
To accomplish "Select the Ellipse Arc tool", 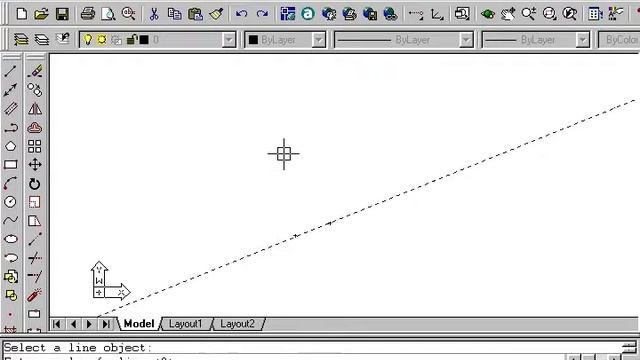I will pos(11,258).
